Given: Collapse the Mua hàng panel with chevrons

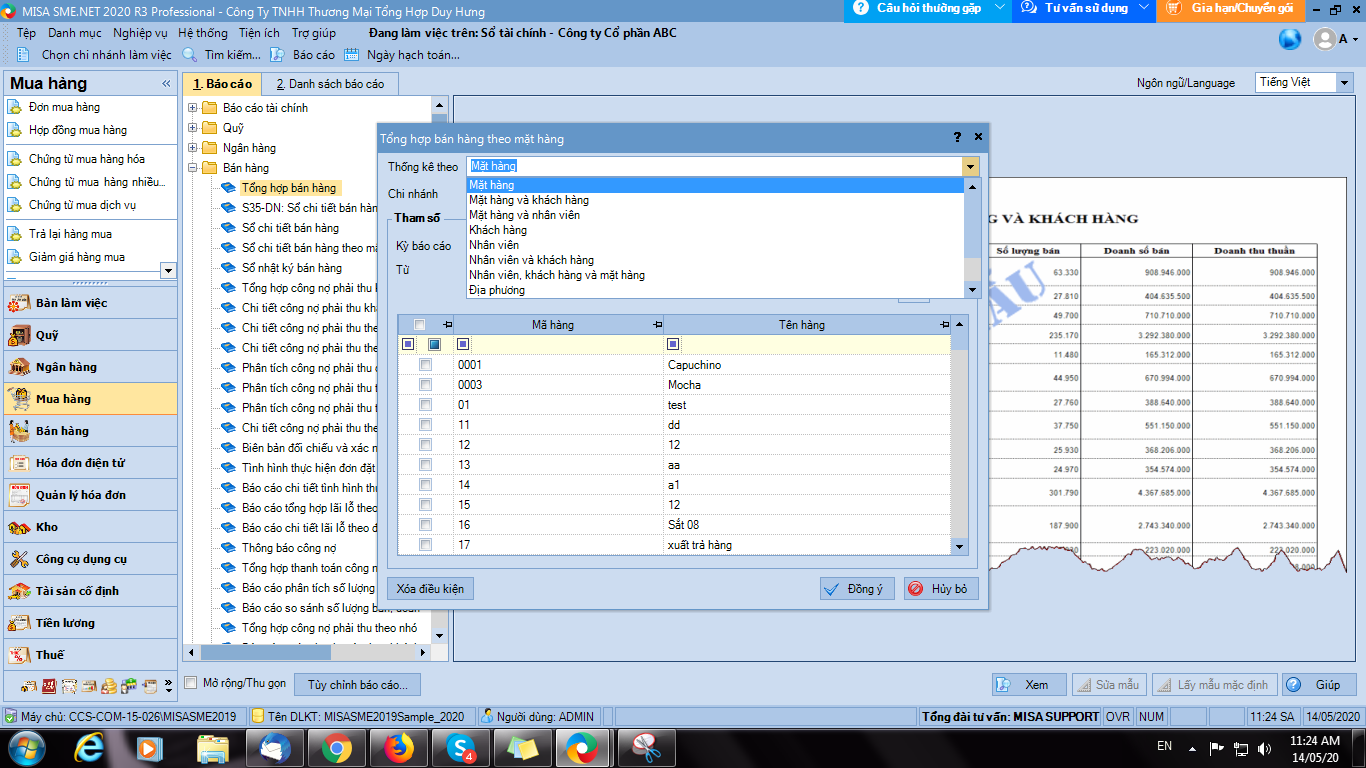Looking at the screenshot, I should [x=166, y=84].
